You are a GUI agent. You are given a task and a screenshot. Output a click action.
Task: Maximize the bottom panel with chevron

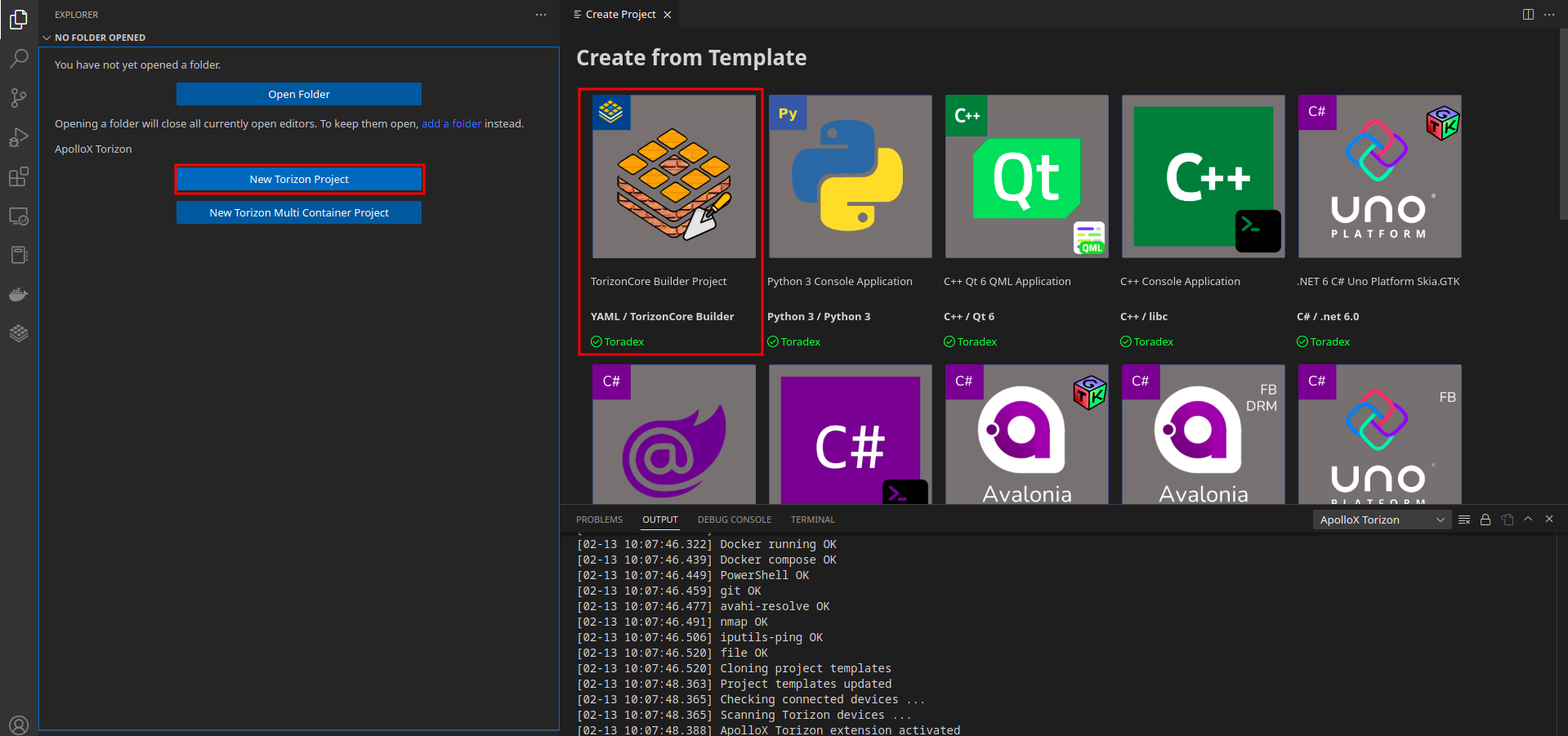click(x=1528, y=520)
